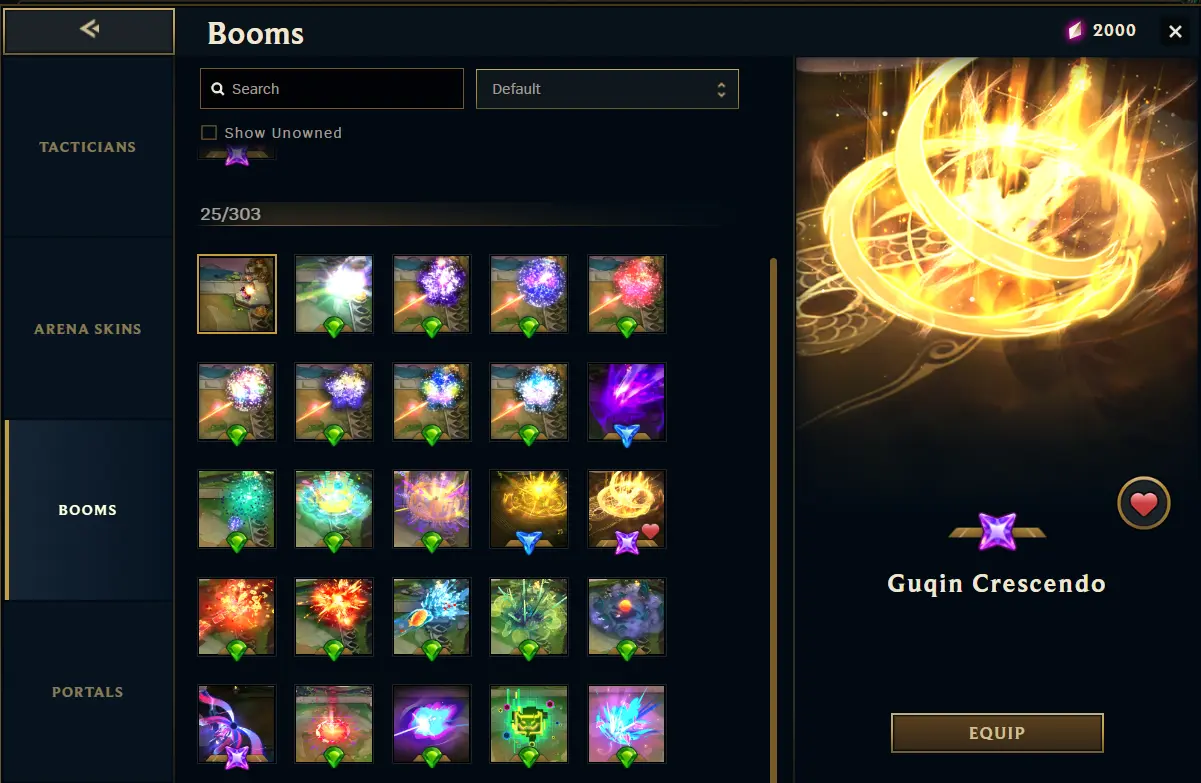Select the white flash boom in first row

[334, 293]
